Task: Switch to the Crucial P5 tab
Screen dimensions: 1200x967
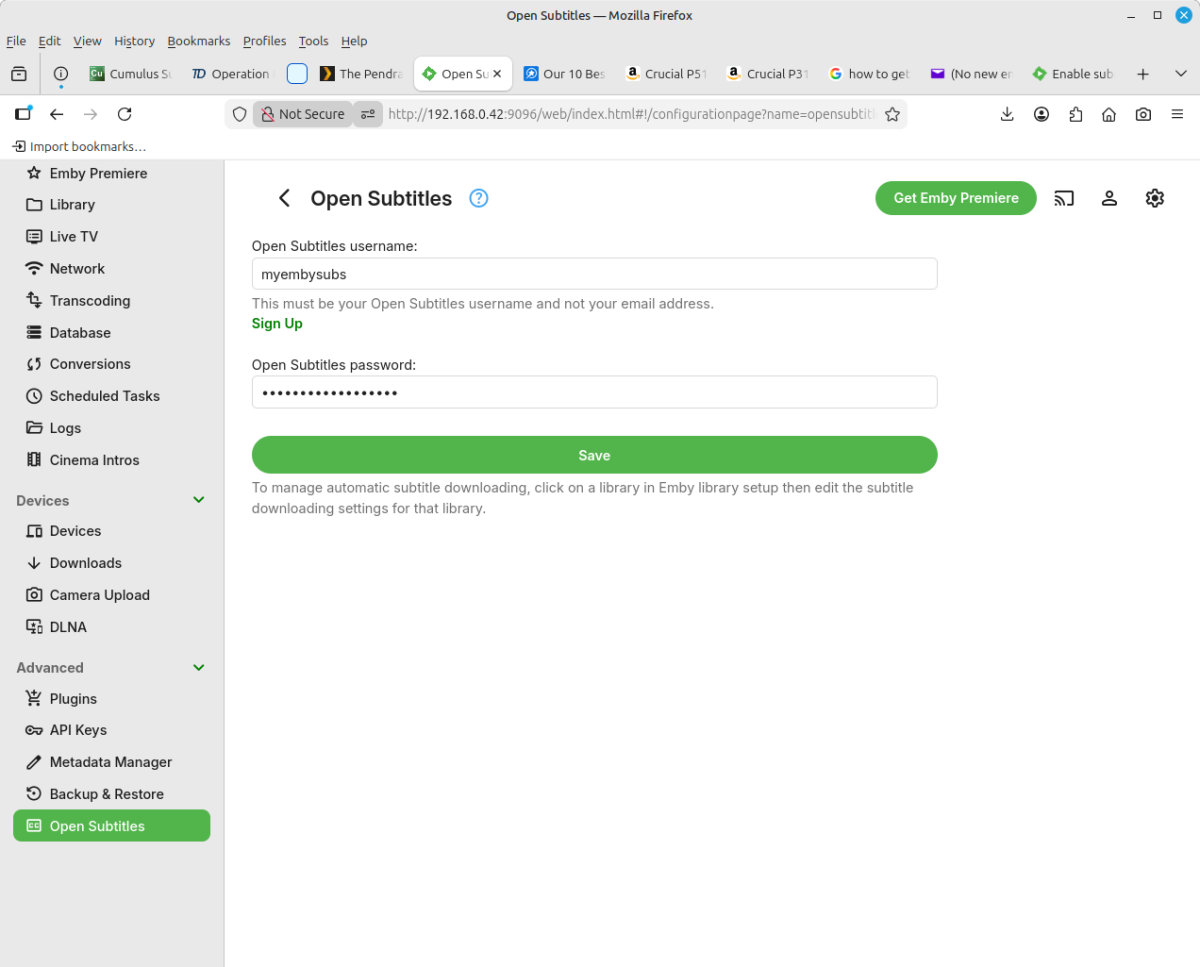Action: (x=666, y=73)
